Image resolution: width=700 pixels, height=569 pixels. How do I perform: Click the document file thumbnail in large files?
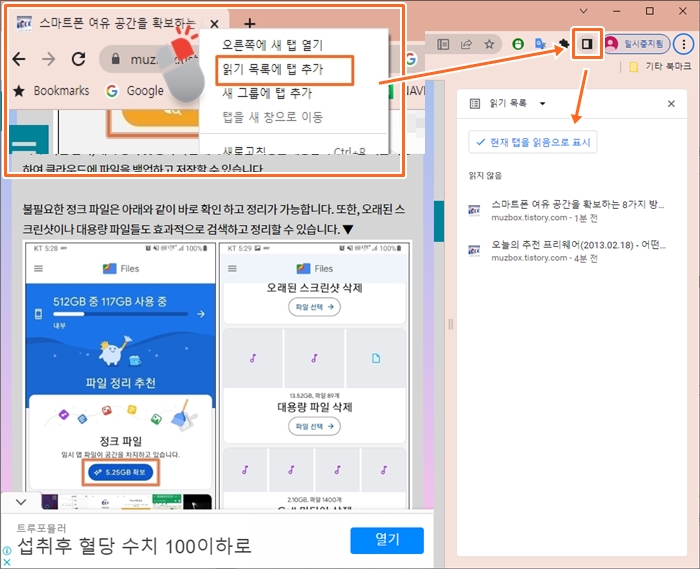coord(376,358)
